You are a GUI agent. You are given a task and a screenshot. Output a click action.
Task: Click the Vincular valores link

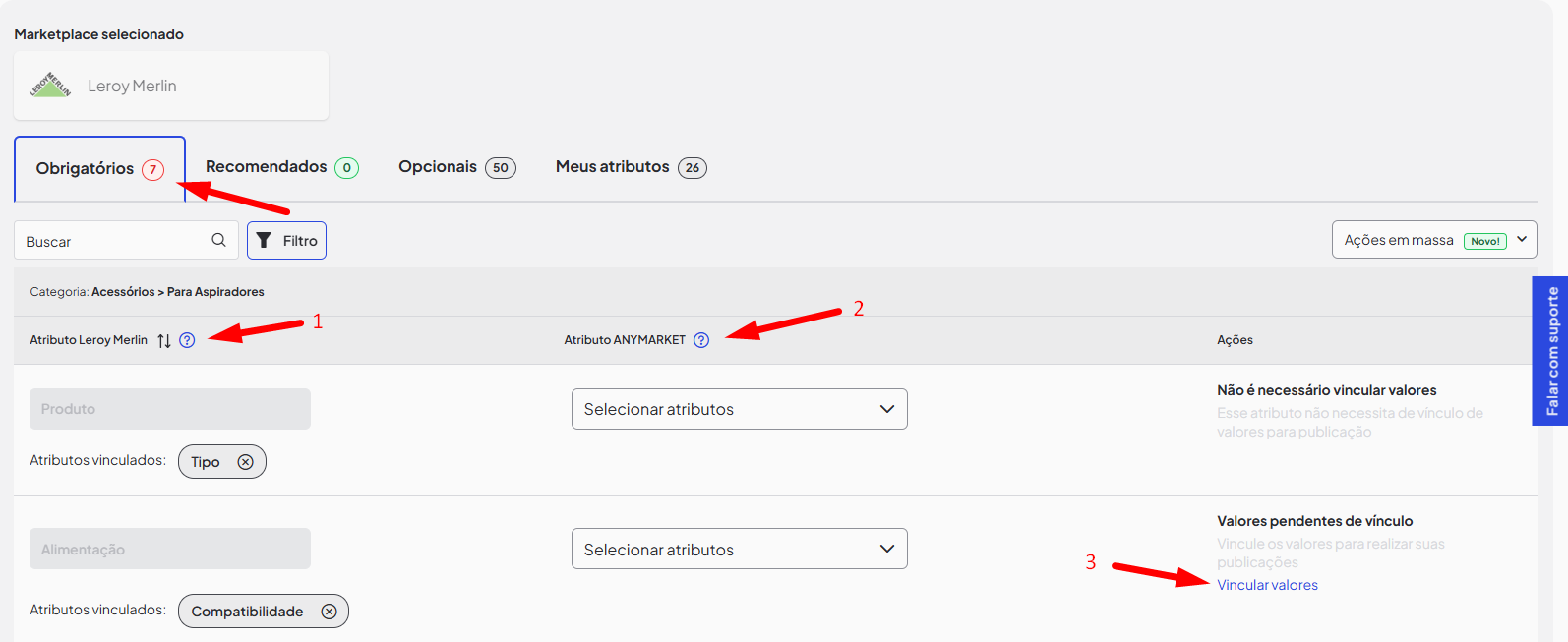click(x=1267, y=585)
